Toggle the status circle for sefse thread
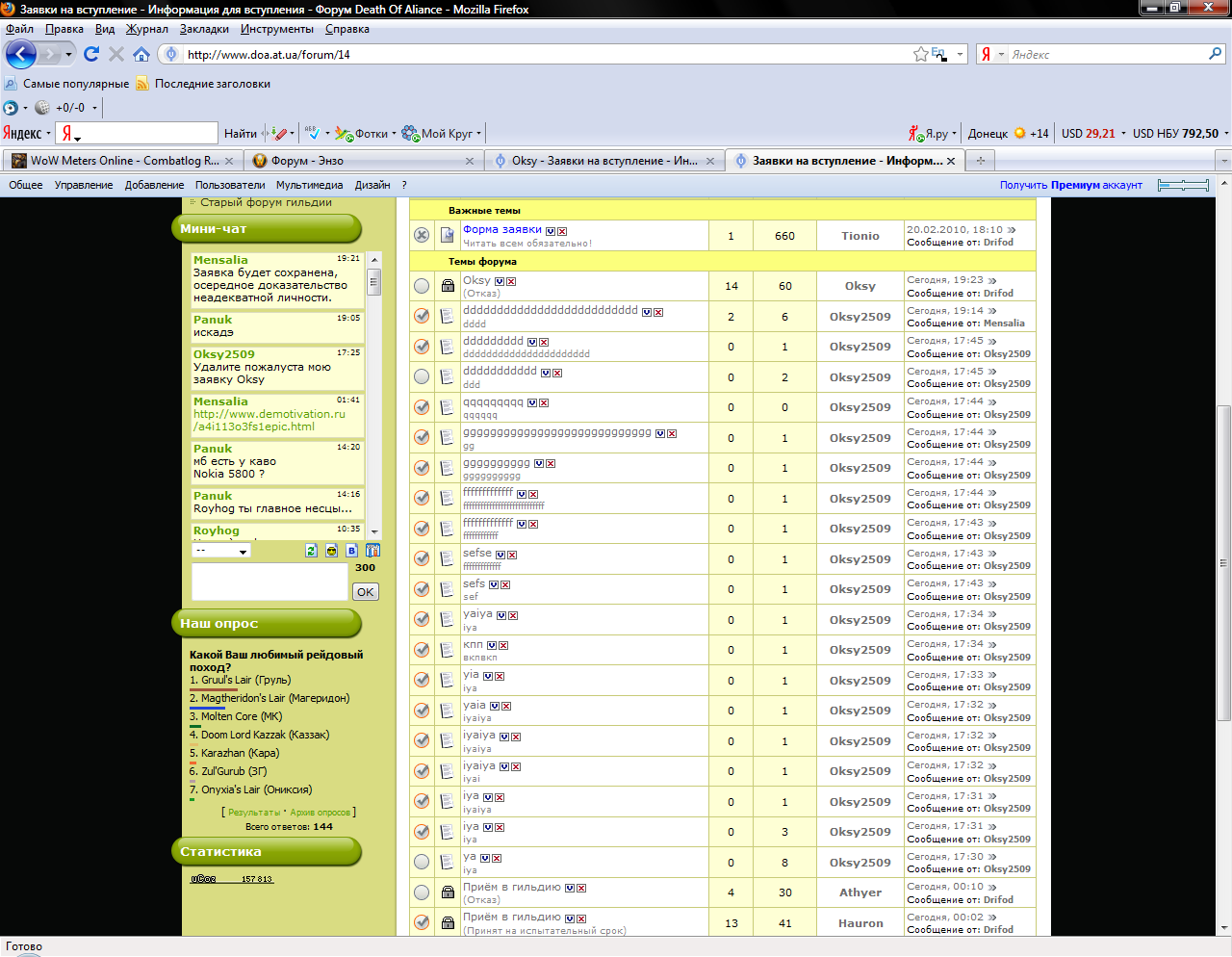The height and width of the screenshot is (957, 1232). coord(422,558)
